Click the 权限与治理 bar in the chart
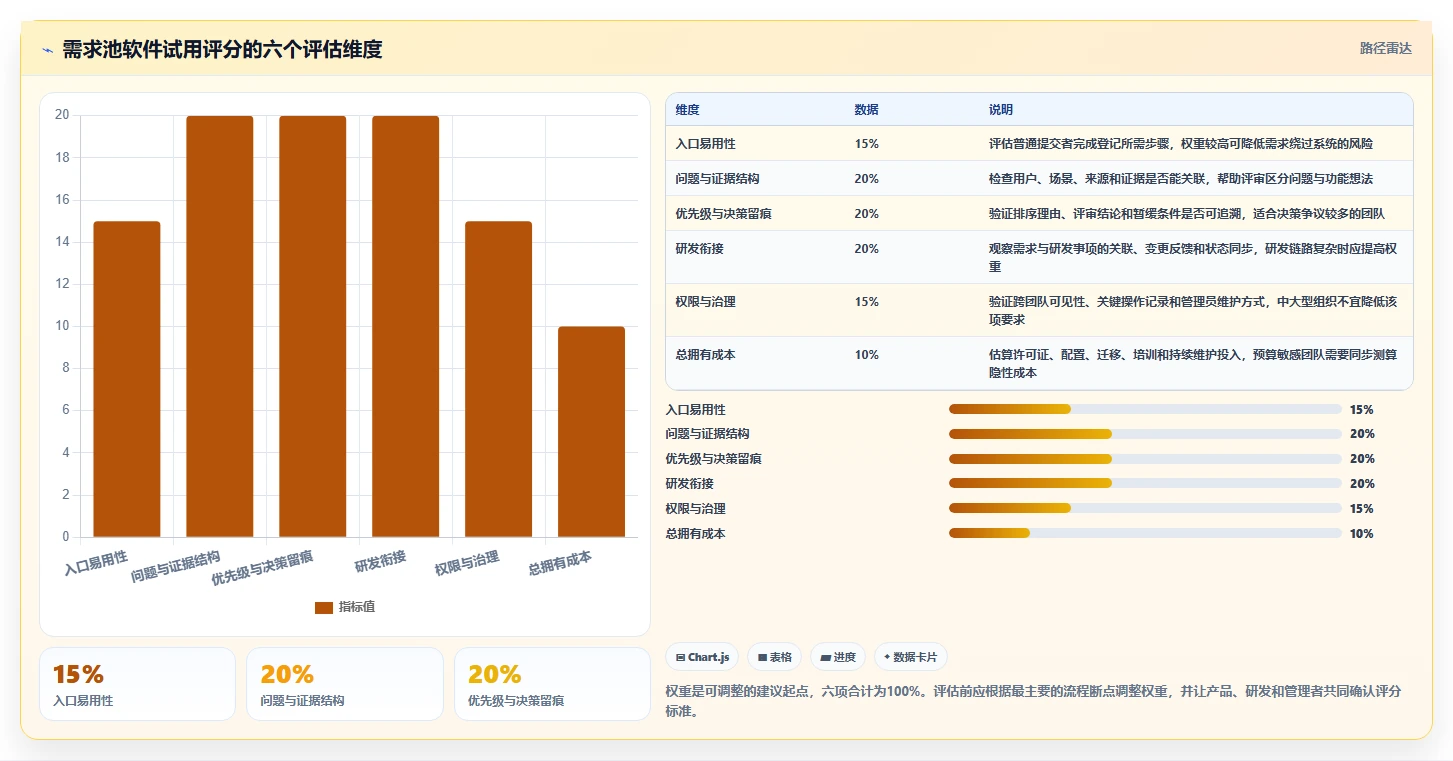The height and width of the screenshot is (761, 1453). point(499,379)
